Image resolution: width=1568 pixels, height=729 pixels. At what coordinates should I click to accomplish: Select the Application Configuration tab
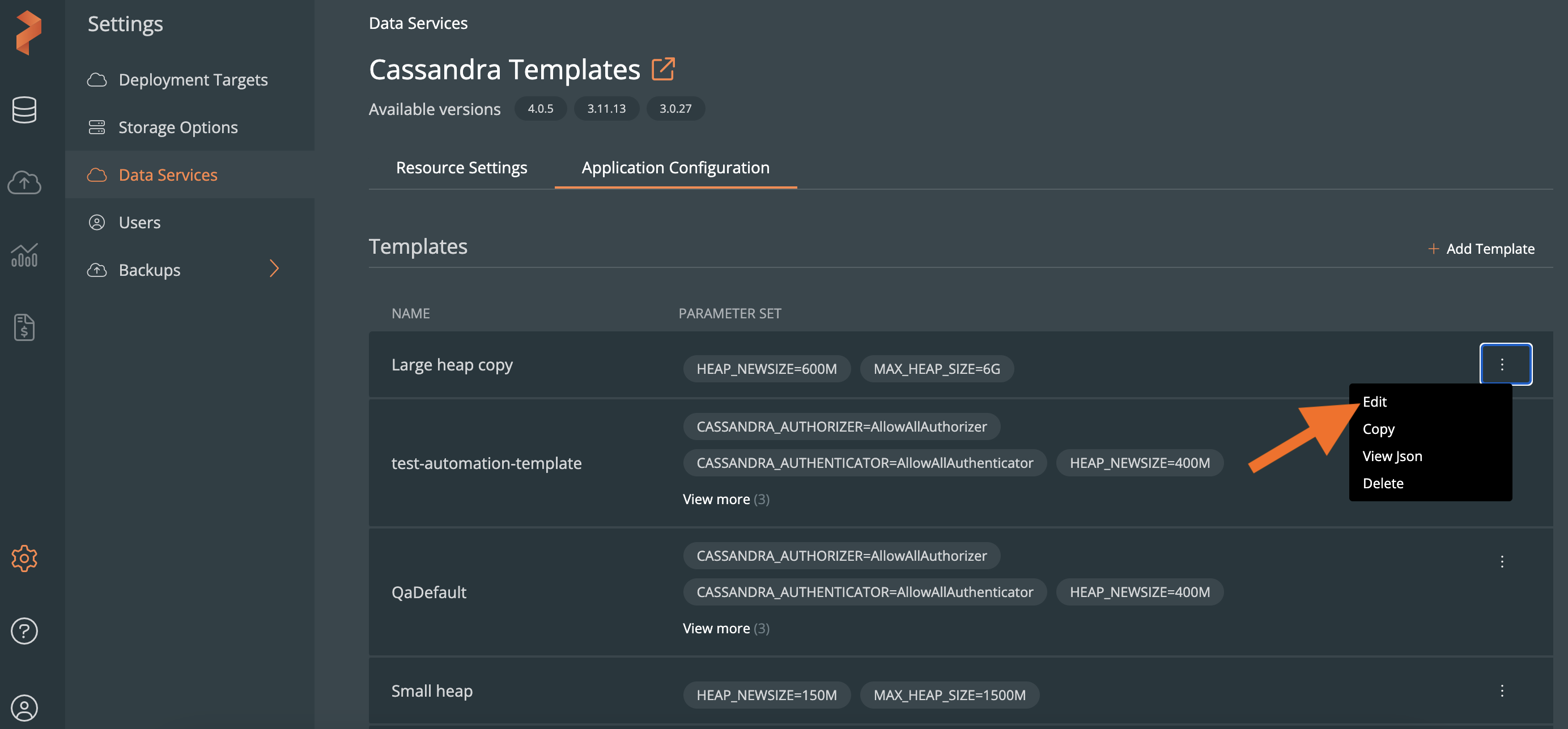pos(675,167)
